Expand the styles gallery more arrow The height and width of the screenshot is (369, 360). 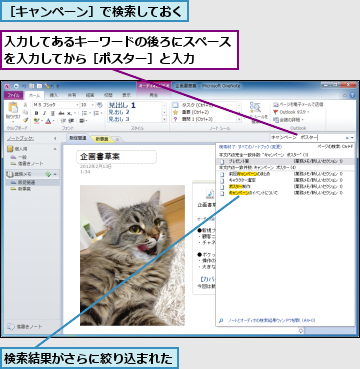[x=164, y=119]
